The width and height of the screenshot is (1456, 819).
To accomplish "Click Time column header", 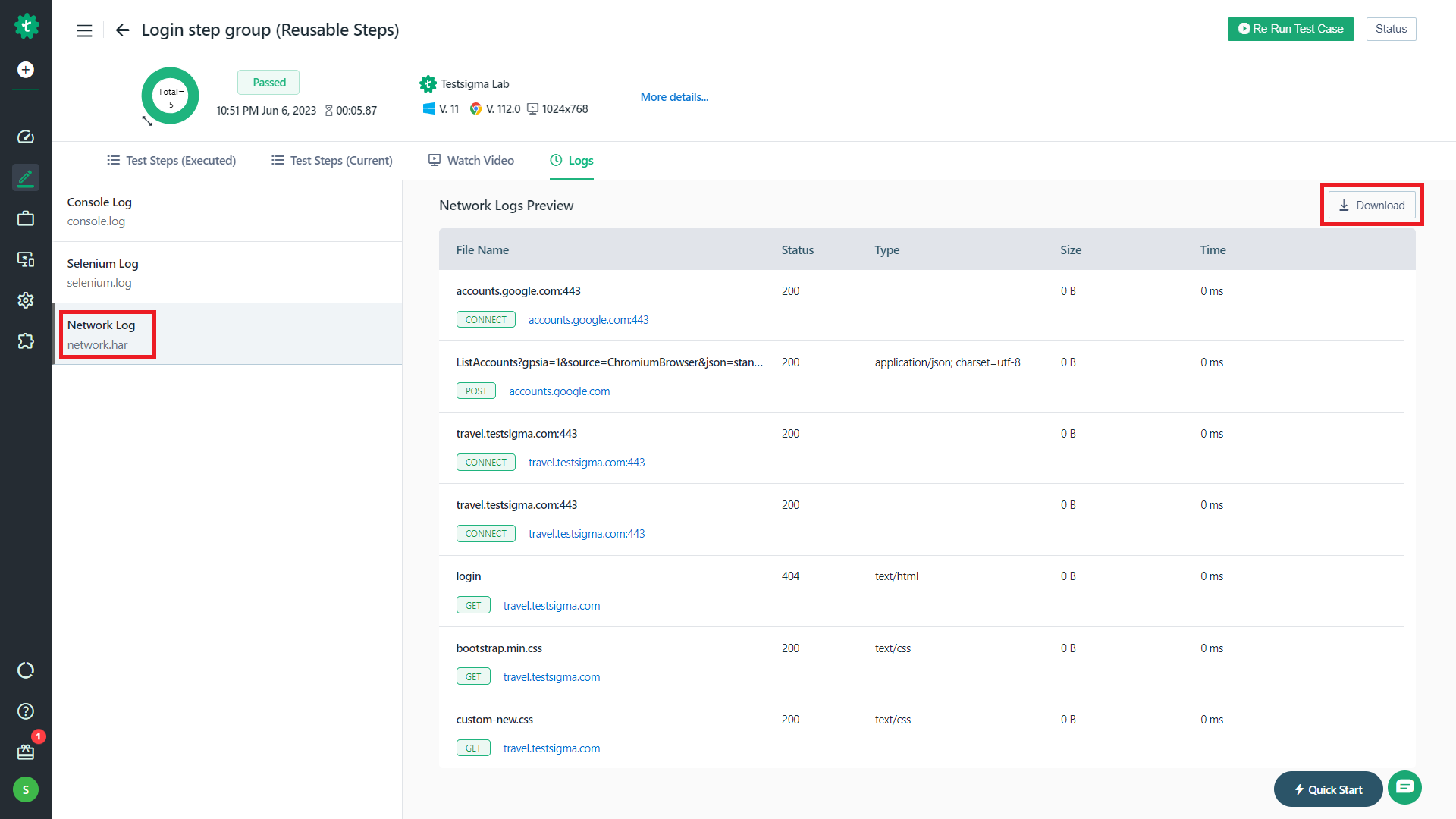I will click(1213, 250).
